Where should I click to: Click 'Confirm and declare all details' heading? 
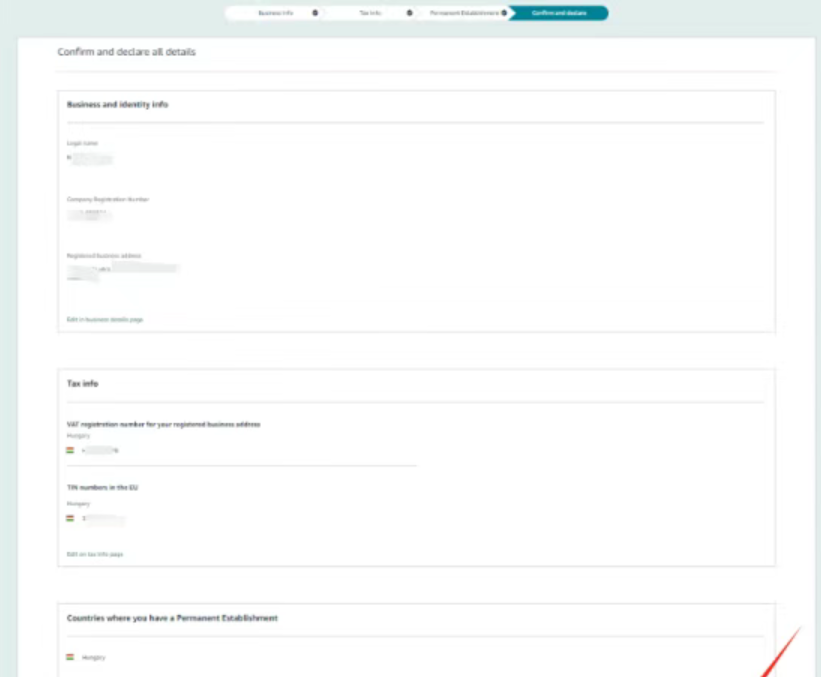[126, 52]
